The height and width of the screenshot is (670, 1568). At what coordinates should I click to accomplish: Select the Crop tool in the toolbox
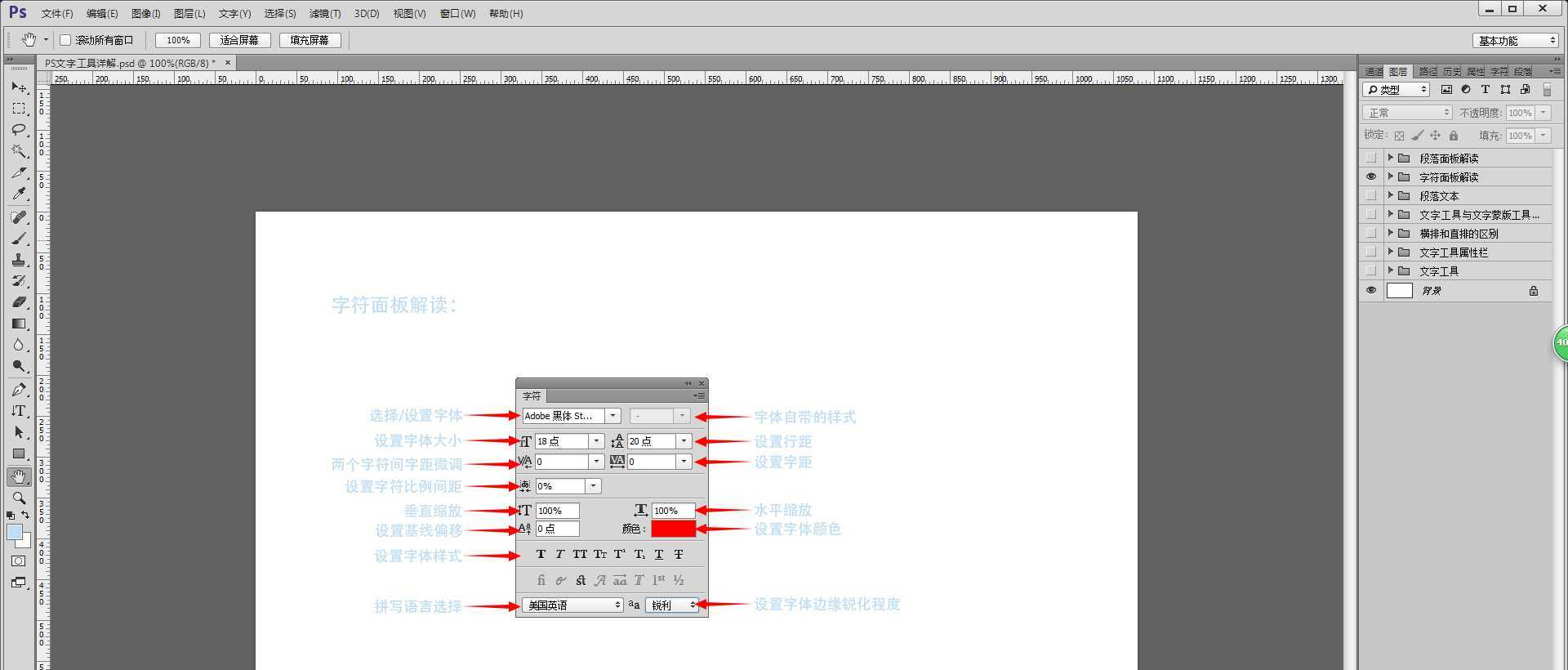tap(19, 172)
